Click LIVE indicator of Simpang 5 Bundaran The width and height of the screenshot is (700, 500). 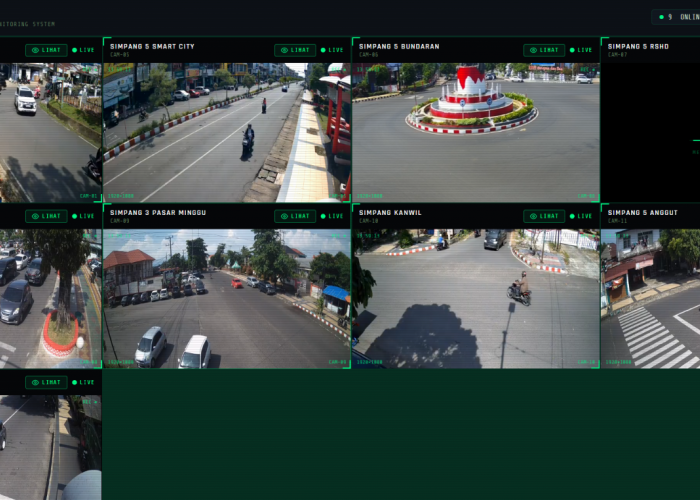[x=581, y=50]
